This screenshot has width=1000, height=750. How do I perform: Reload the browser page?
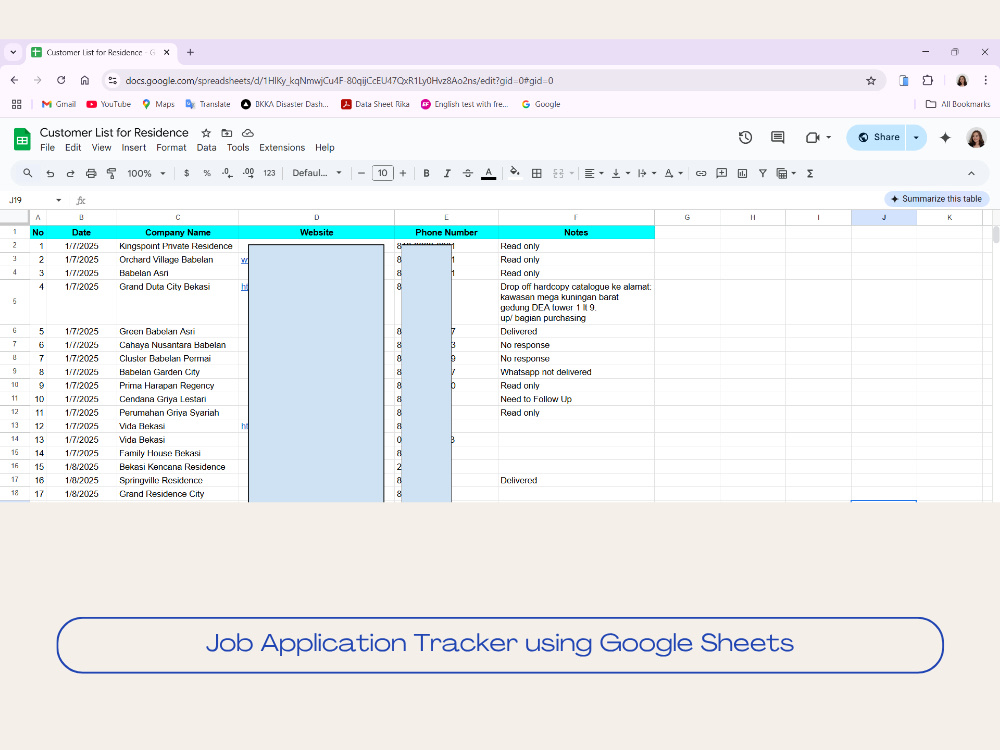pos(61,80)
